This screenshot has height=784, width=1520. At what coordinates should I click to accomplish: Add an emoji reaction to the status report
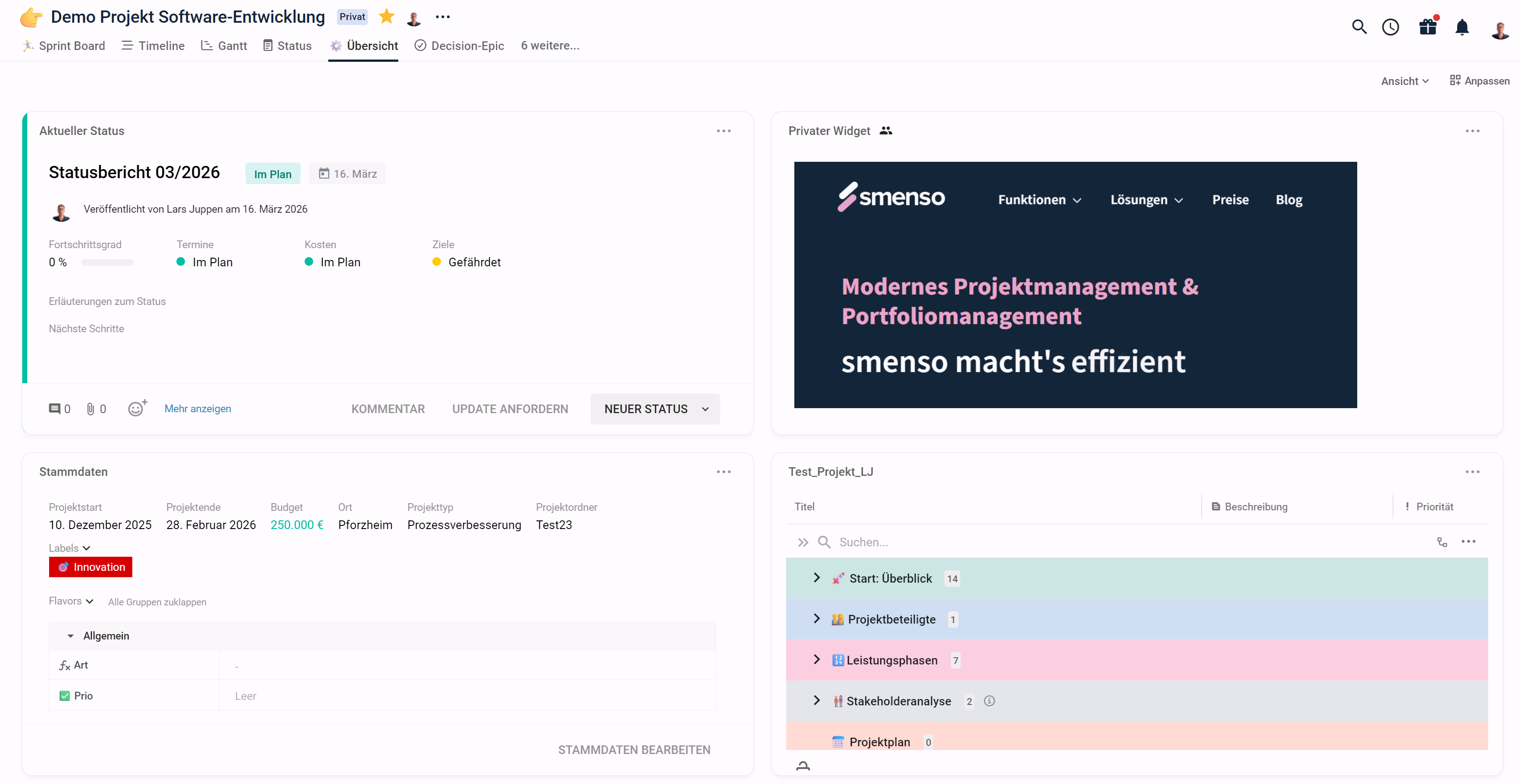click(x=137, y=408)
